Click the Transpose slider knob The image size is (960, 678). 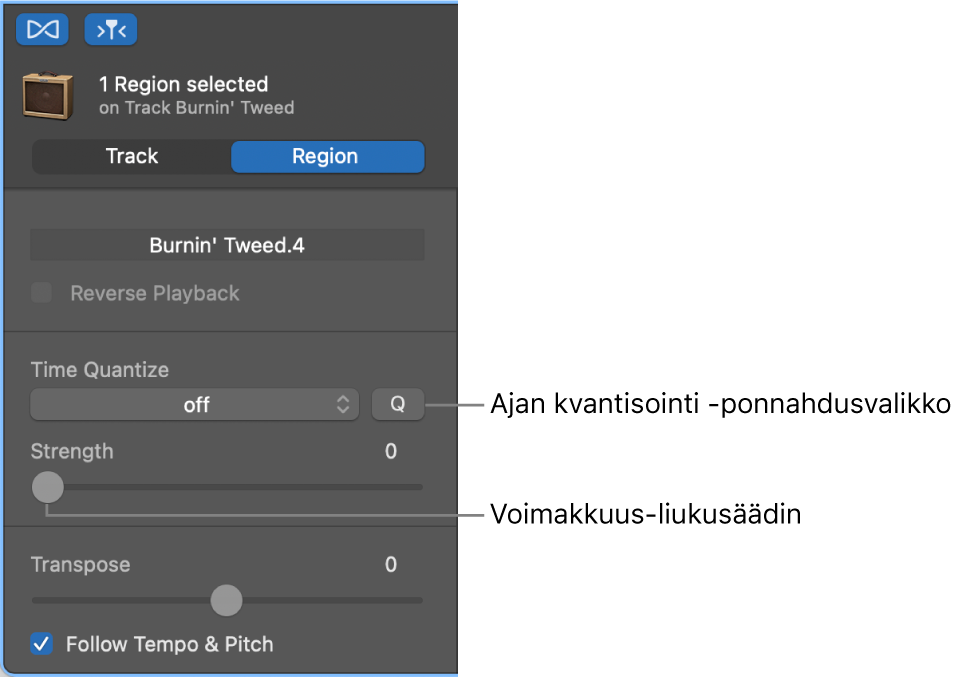click(x=227, y=600)
